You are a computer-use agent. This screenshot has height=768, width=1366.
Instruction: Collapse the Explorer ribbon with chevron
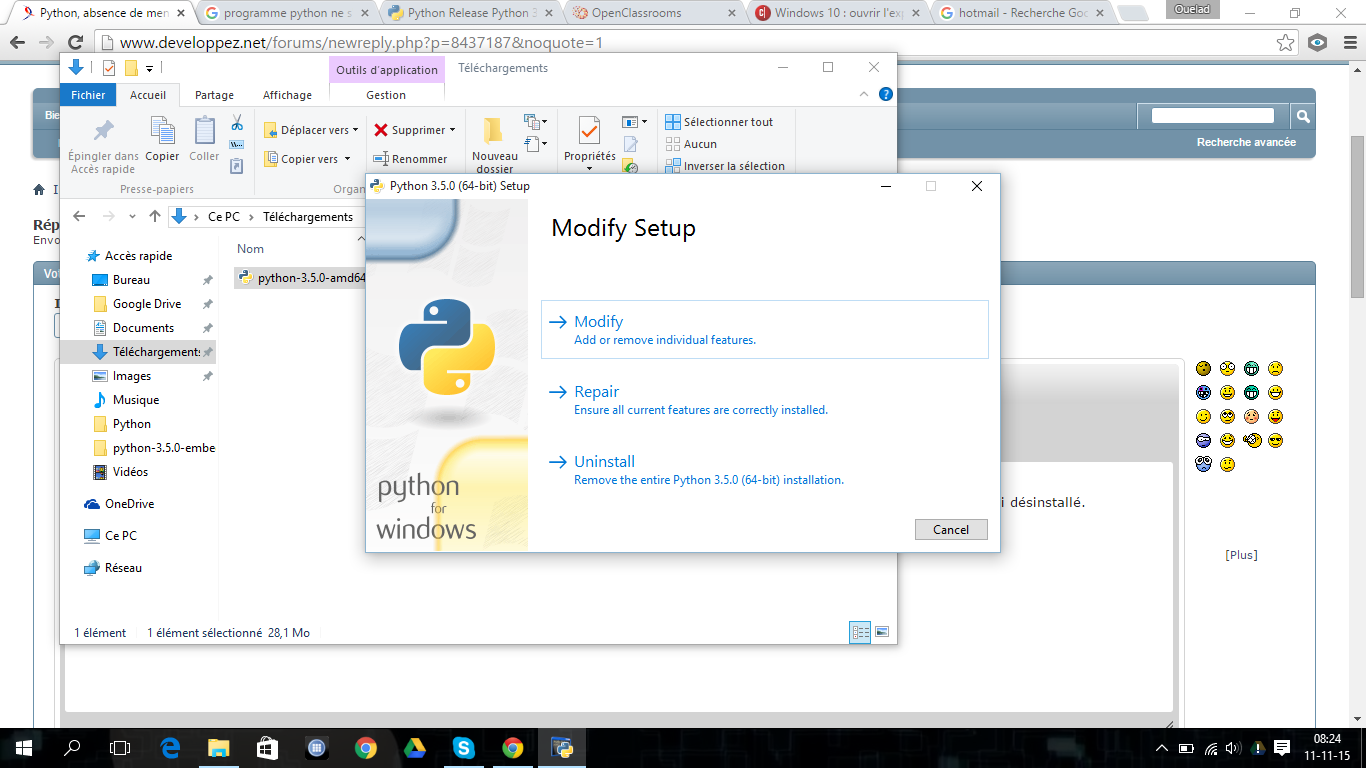[865, 94]
